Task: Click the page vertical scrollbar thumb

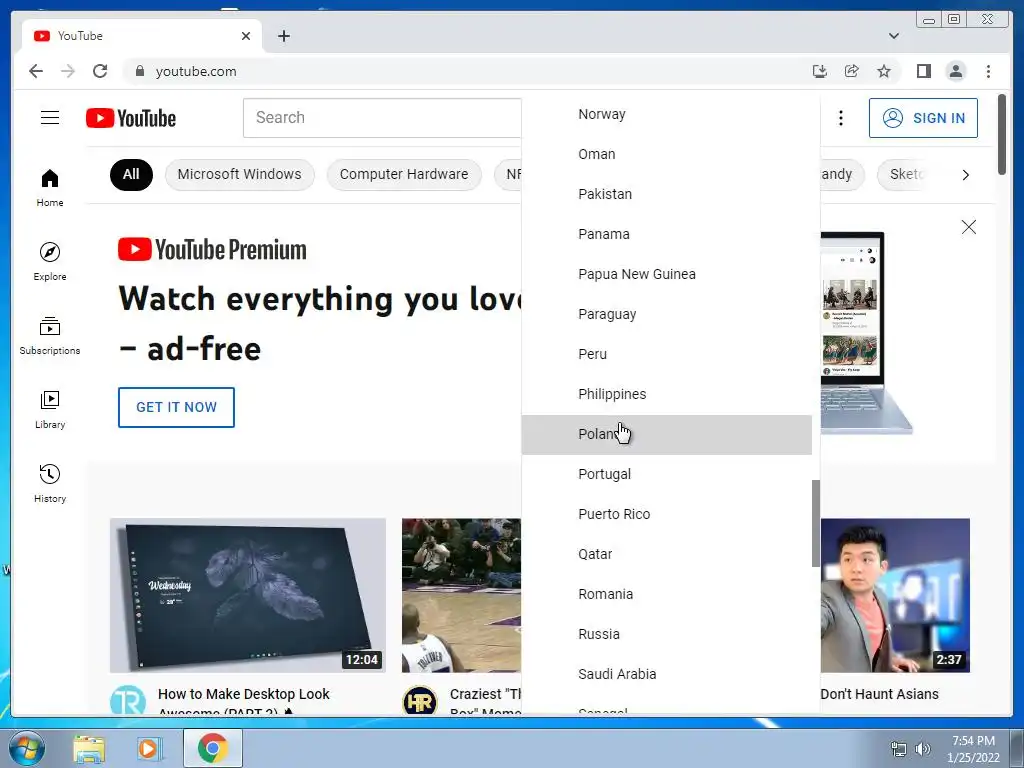Action: (1002, 135)
